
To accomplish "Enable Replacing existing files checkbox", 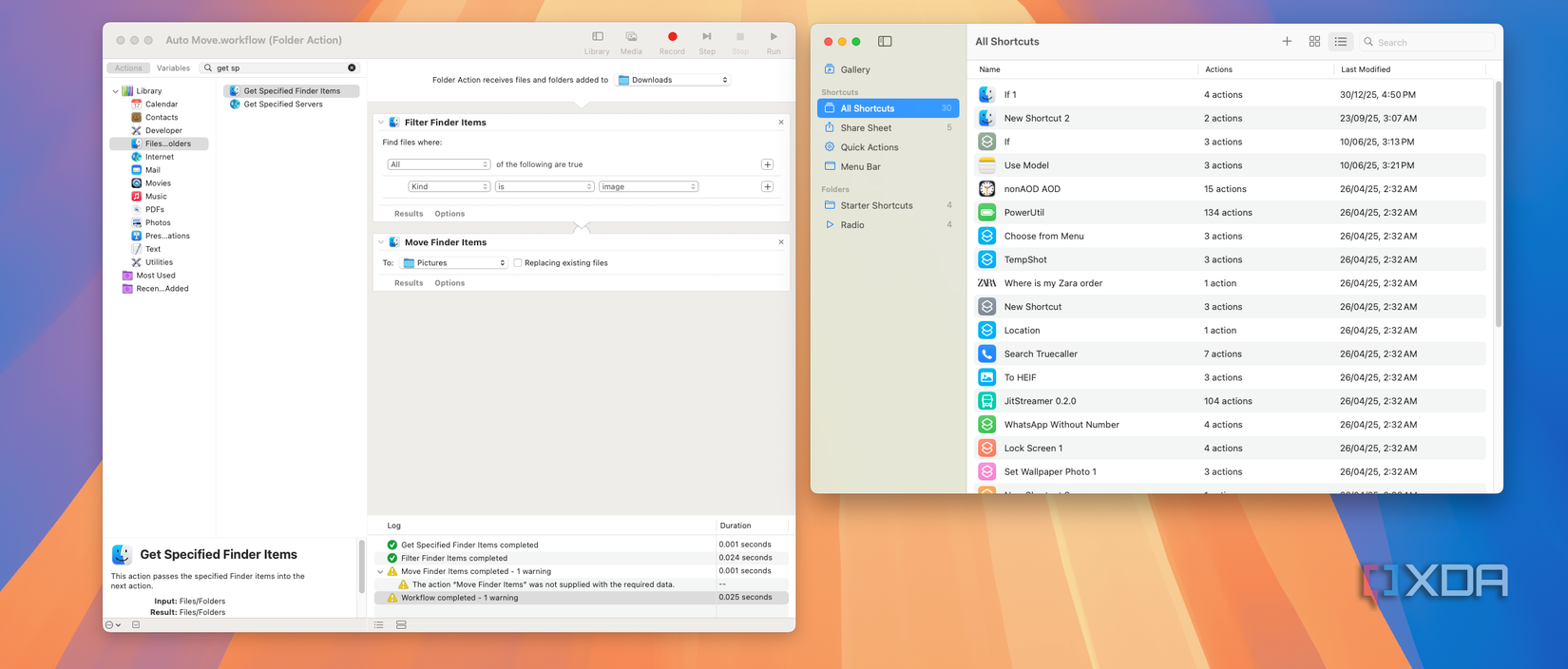I will (x=518, y=263).
